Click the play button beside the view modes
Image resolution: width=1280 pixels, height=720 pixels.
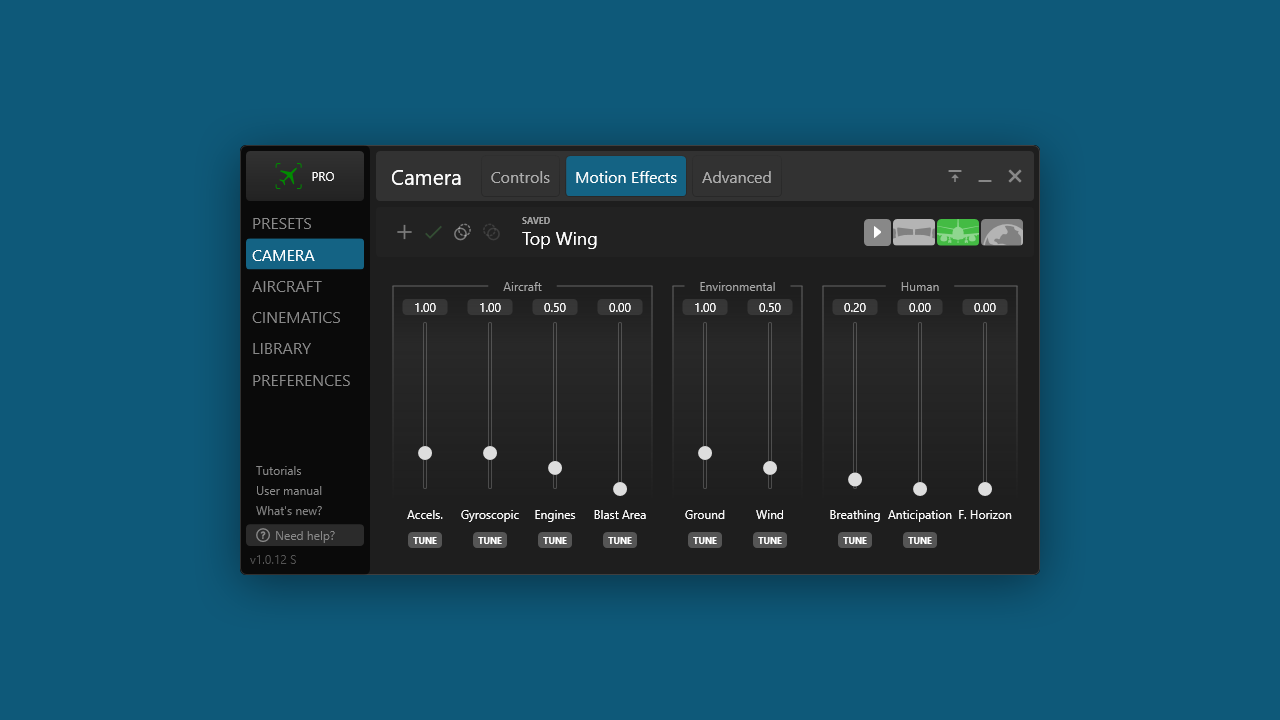[877, 232]
